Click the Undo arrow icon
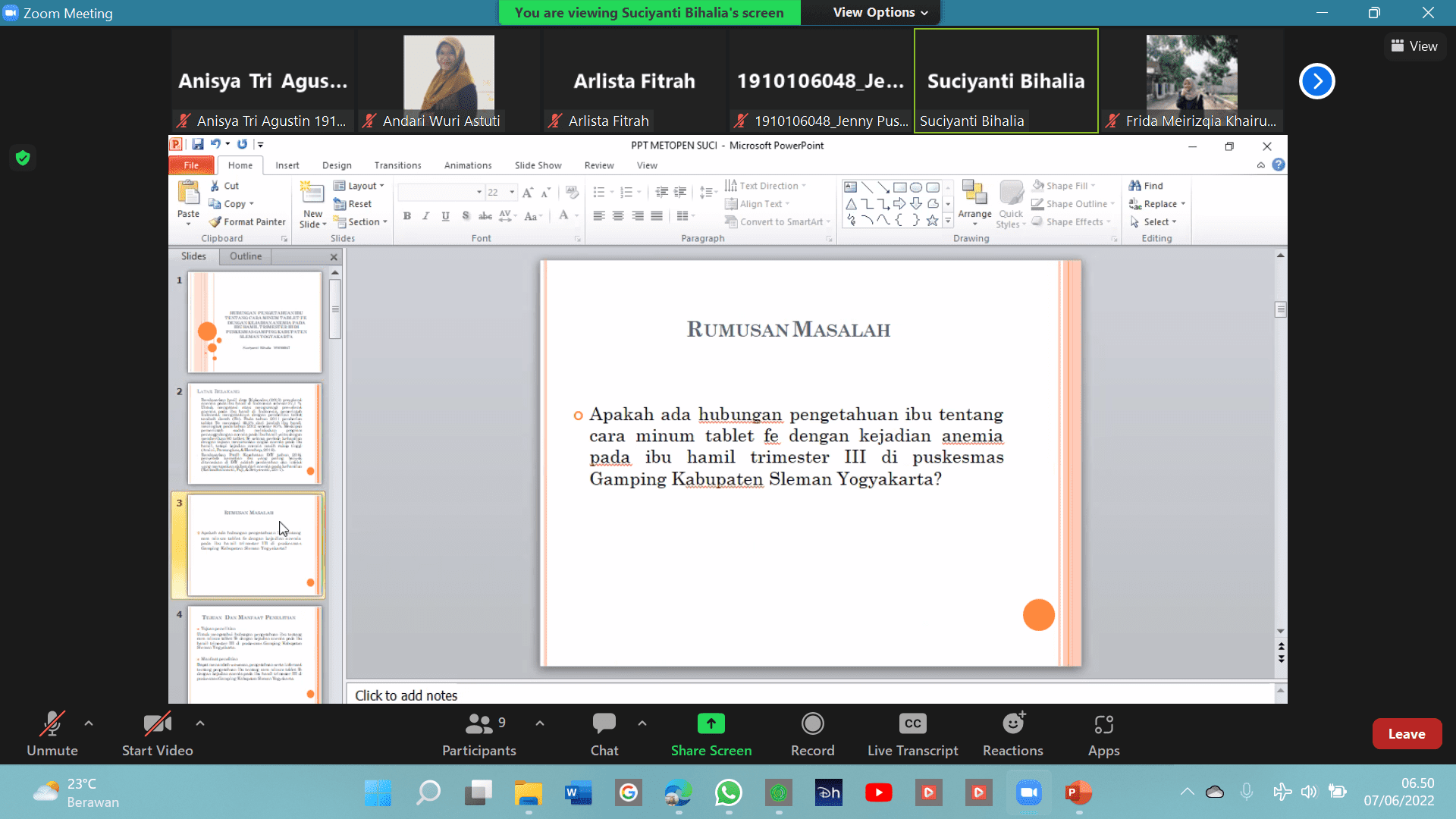Screen dimensions: 1456x819 coord(215,144)
